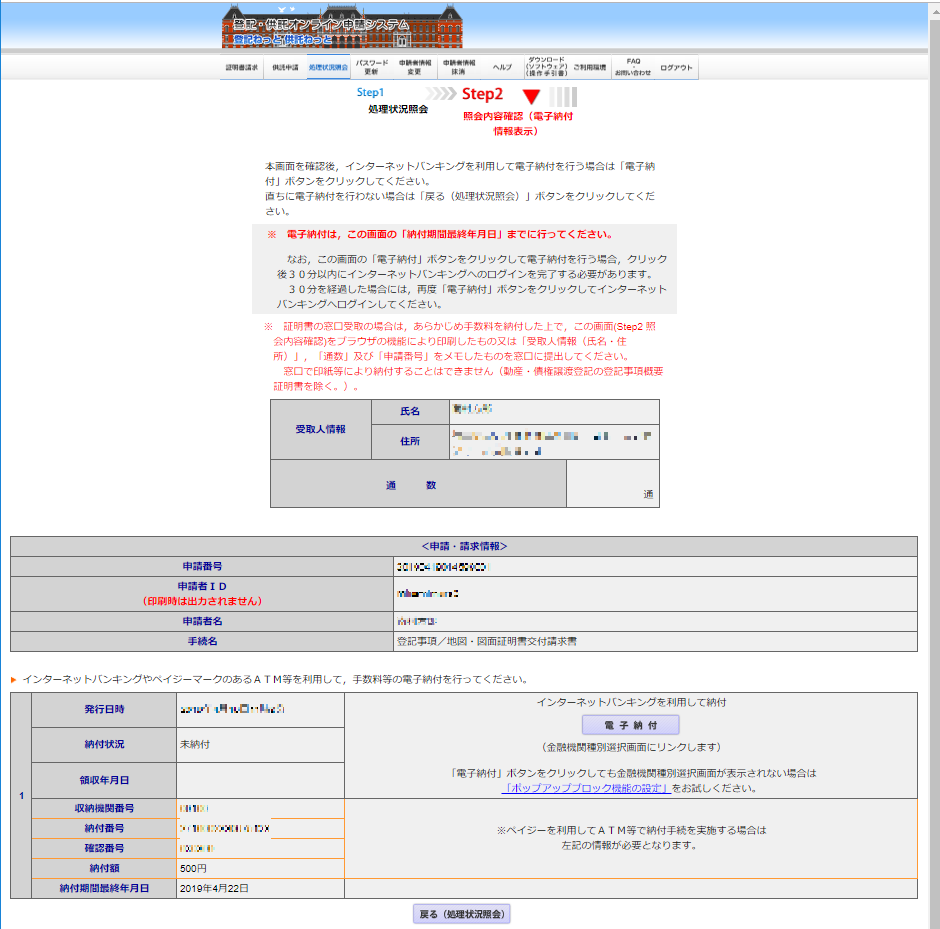Open FAQ・お問い合わせ in the navigation

(x=632, y=67)
